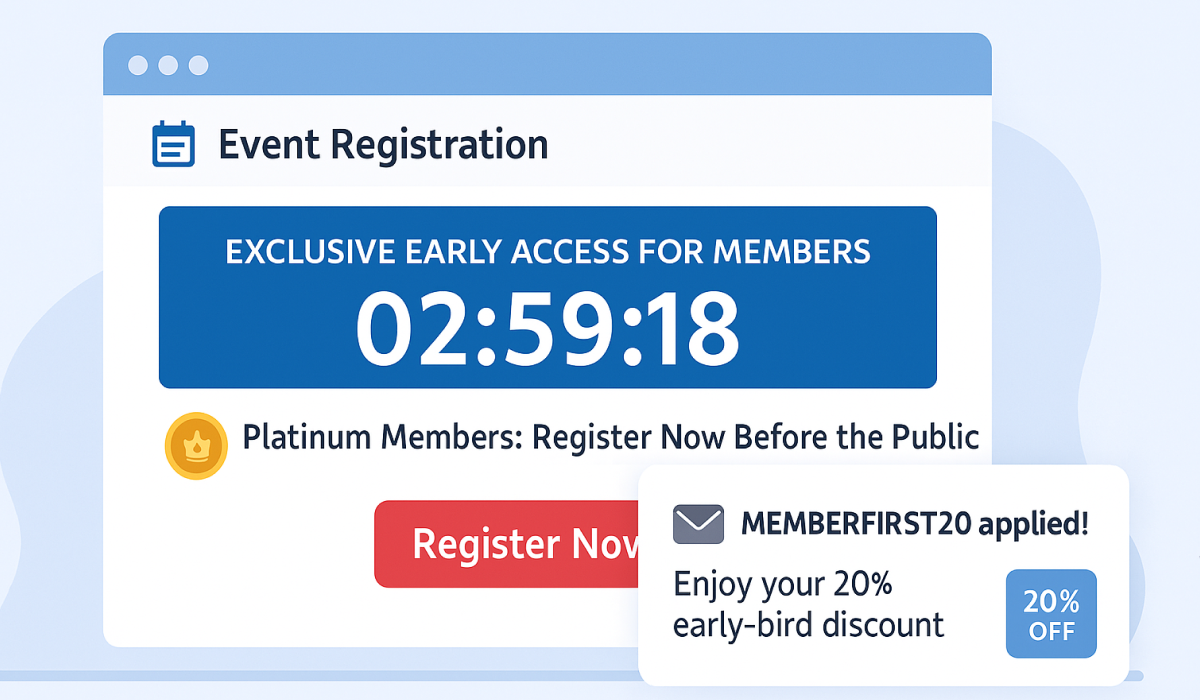Click the early-bird discount description text
Screen dimensions: 1200x700
(808, 604)
